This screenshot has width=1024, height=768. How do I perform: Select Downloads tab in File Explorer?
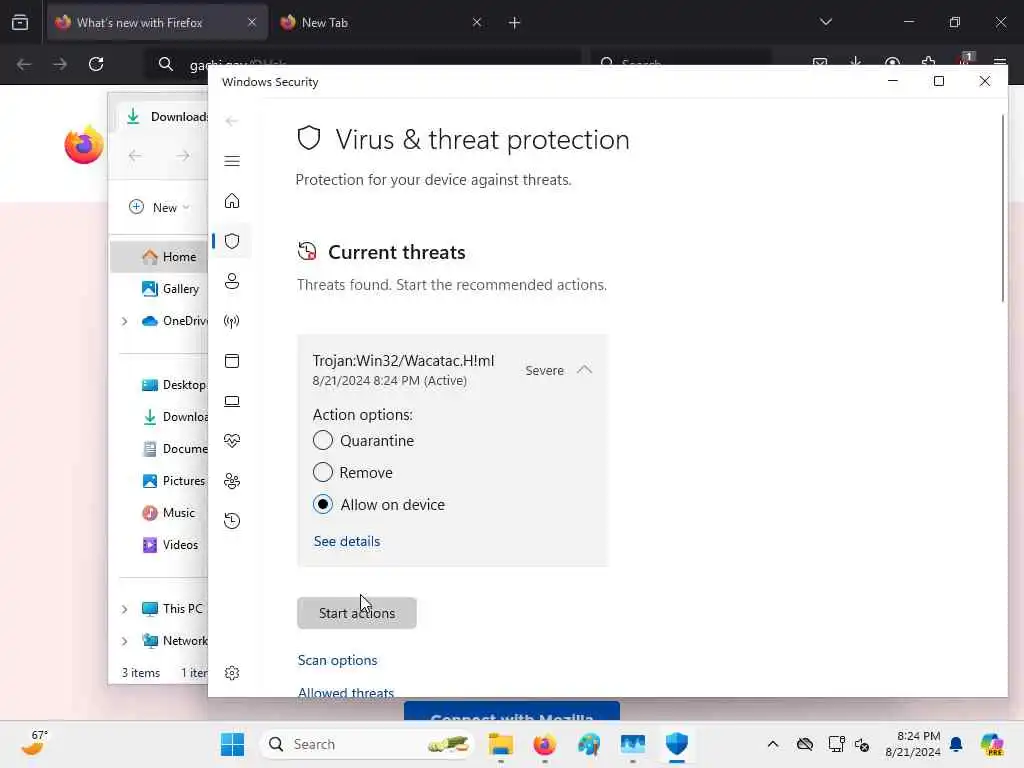[163, 116]
